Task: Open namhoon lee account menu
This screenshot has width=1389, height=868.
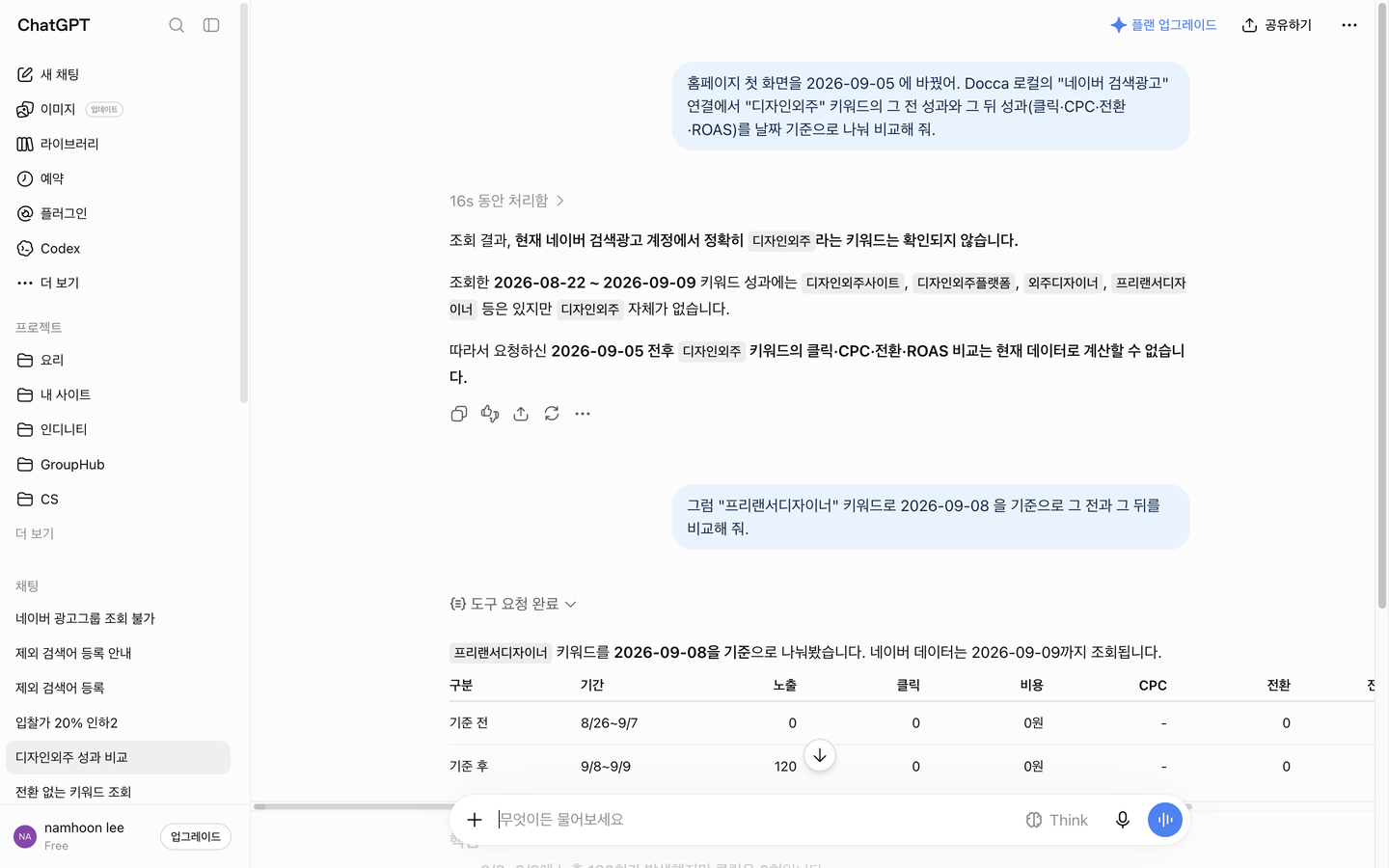Action: [x=82, y=836]
